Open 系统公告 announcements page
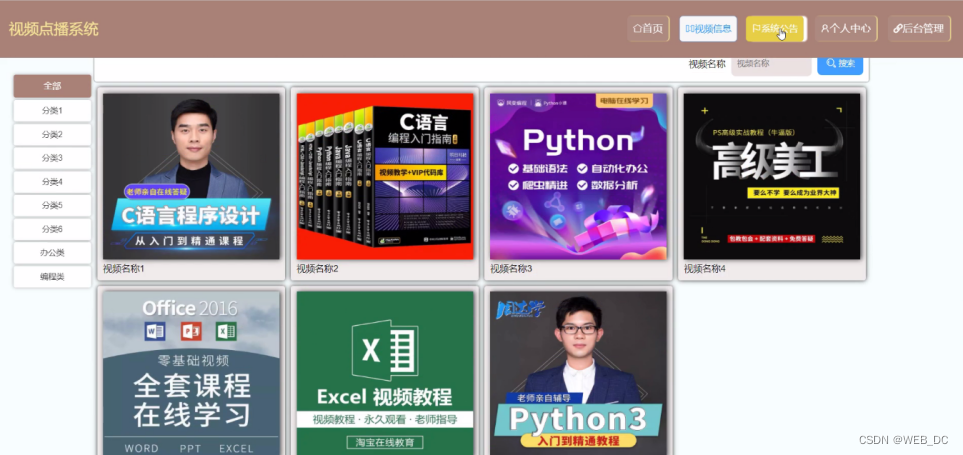Image resolution: width=963 pixels, height=455 pixels. pos(776,29)
